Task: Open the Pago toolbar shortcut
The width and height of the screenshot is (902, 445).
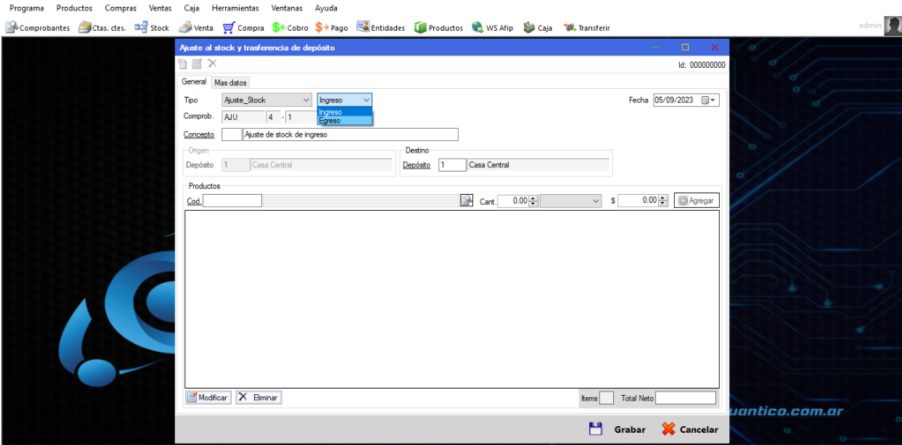Action: pyautogui.click(x=332, y=28)
